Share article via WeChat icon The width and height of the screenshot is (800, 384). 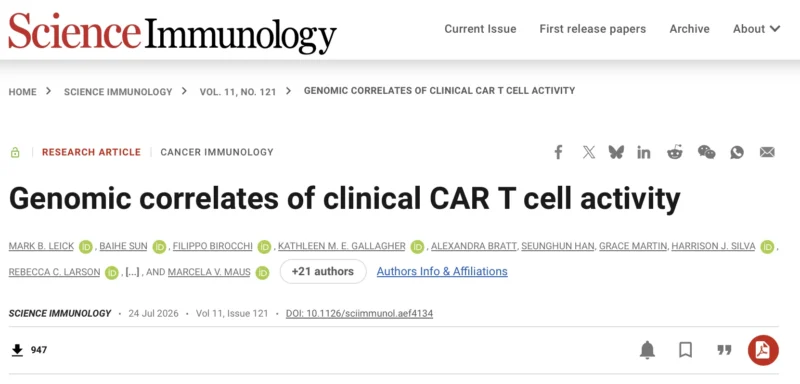tap(707, 152)
